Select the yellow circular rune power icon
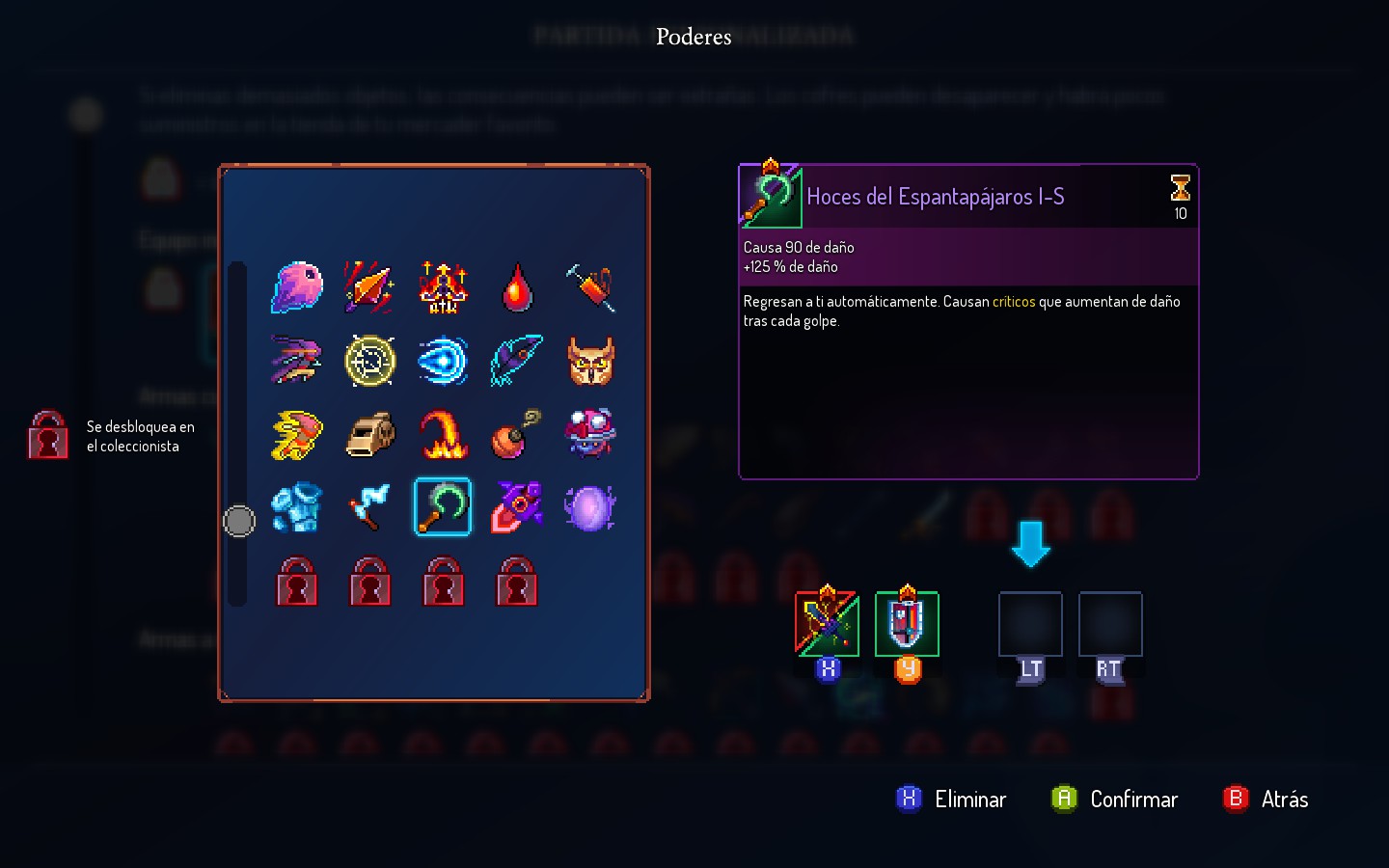This screenshot has width=1389, height=868. tap(370, 361)
